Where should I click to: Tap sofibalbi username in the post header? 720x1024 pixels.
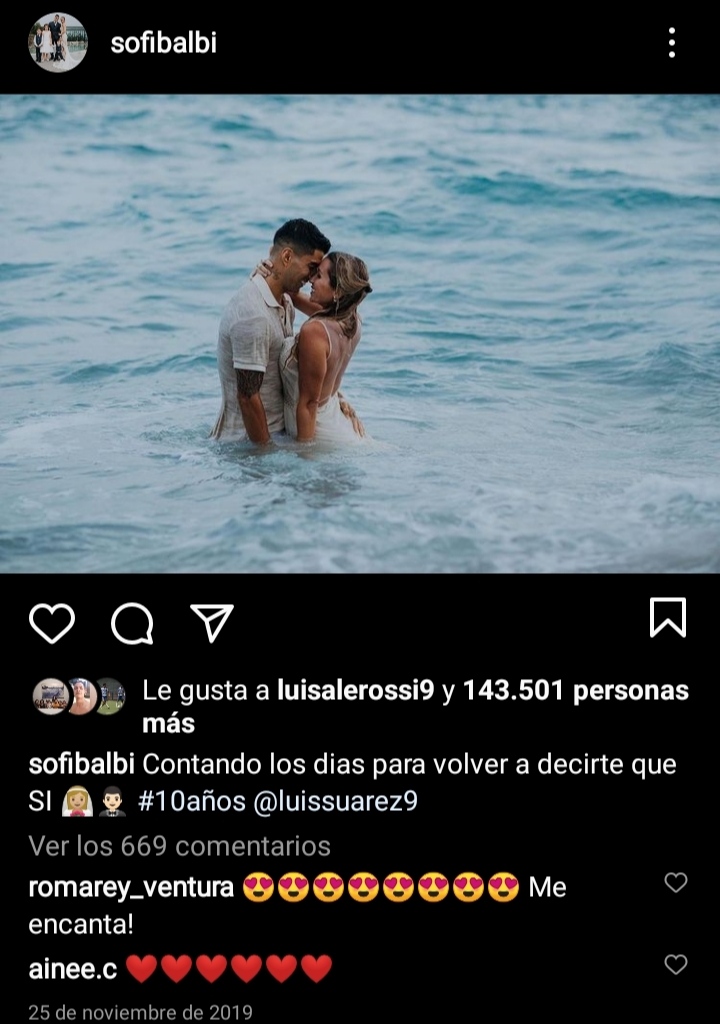[x=163, y=43]
